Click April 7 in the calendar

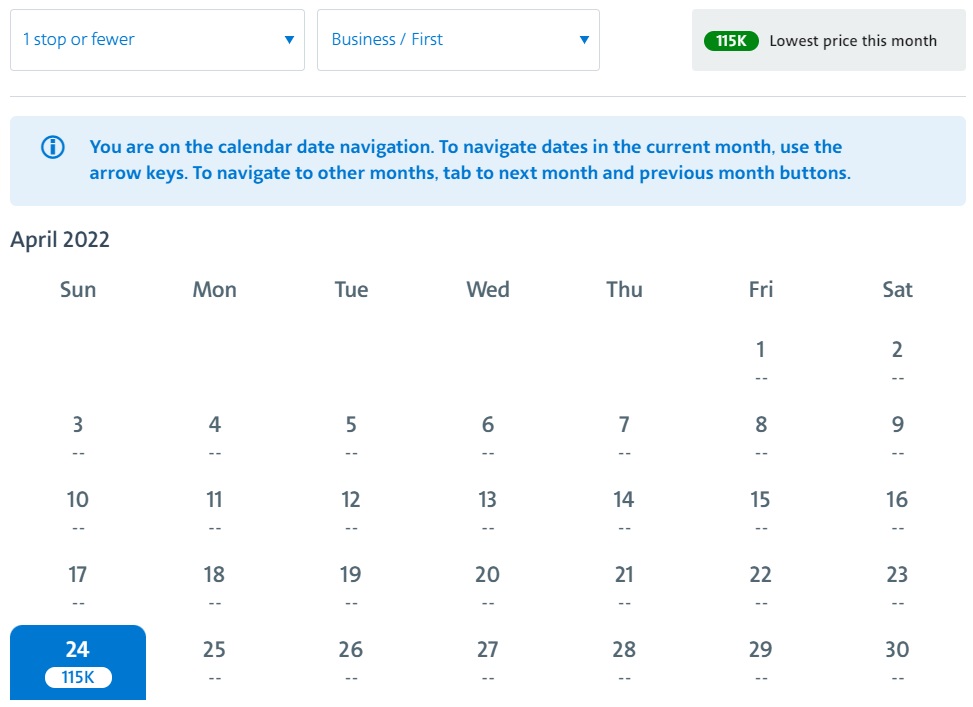624,437
